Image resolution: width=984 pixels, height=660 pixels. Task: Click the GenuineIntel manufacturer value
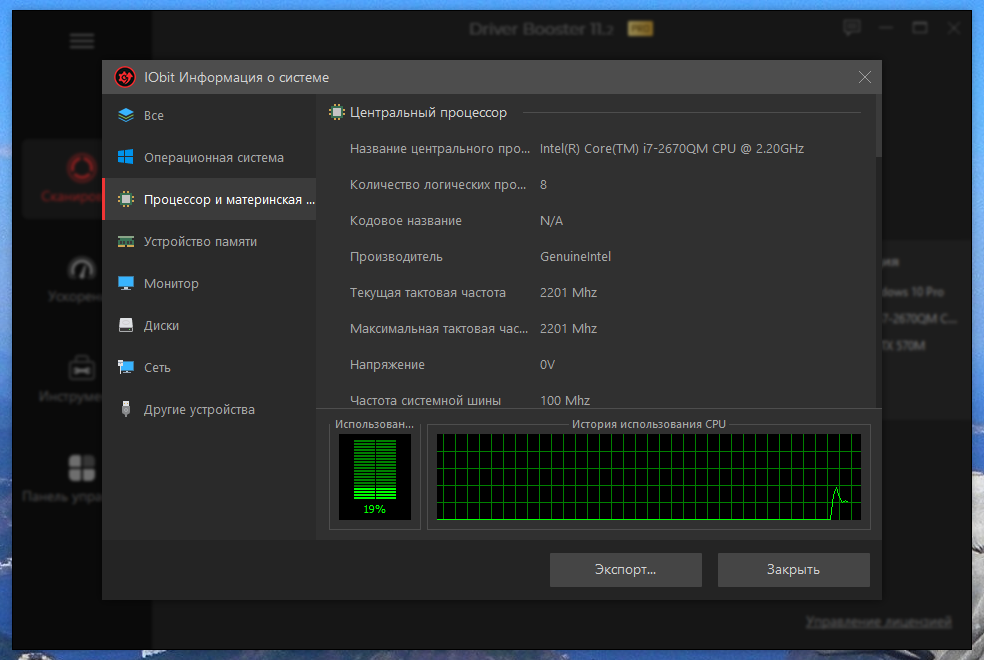point(575,257)
